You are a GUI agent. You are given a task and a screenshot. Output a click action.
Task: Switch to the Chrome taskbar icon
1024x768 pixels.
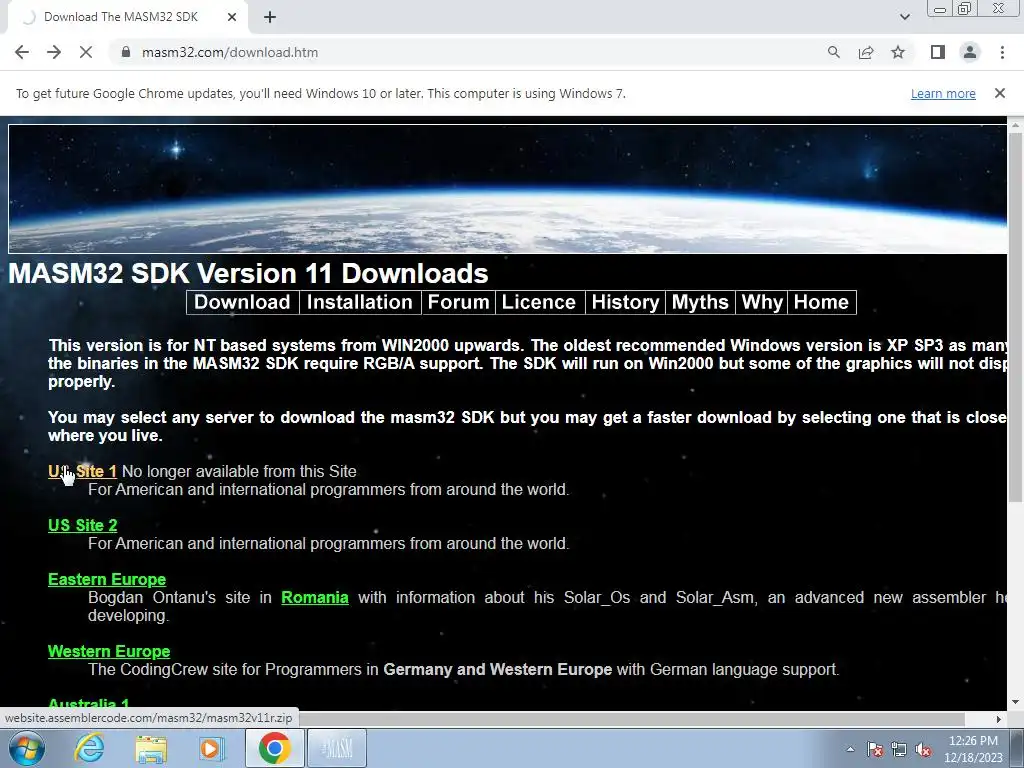[x=274, y=748]
